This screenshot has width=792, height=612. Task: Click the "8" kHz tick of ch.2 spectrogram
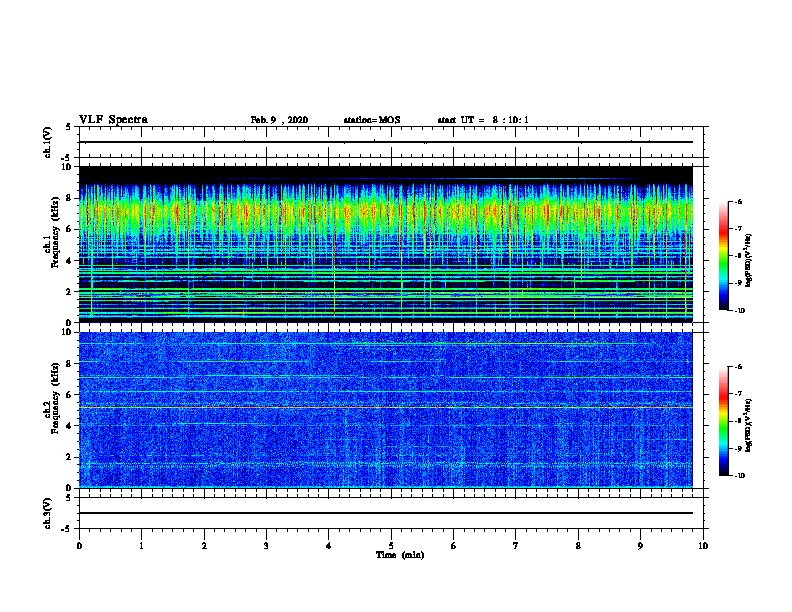[69, 364]
